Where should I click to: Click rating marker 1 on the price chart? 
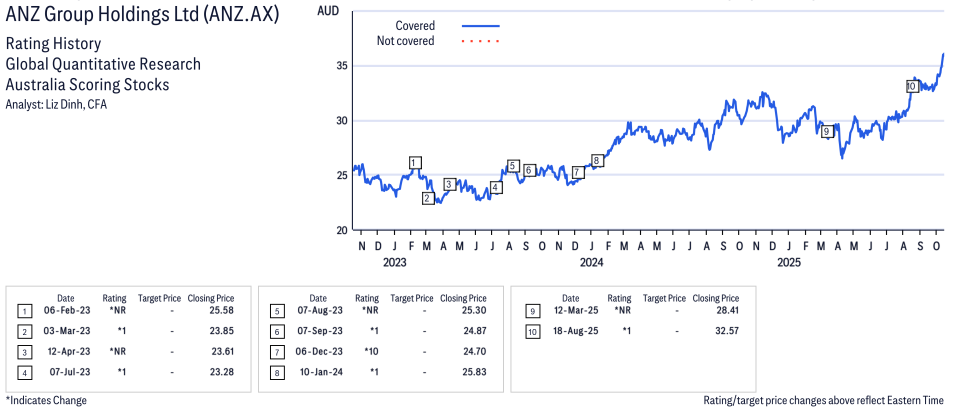tap(415, 163)
